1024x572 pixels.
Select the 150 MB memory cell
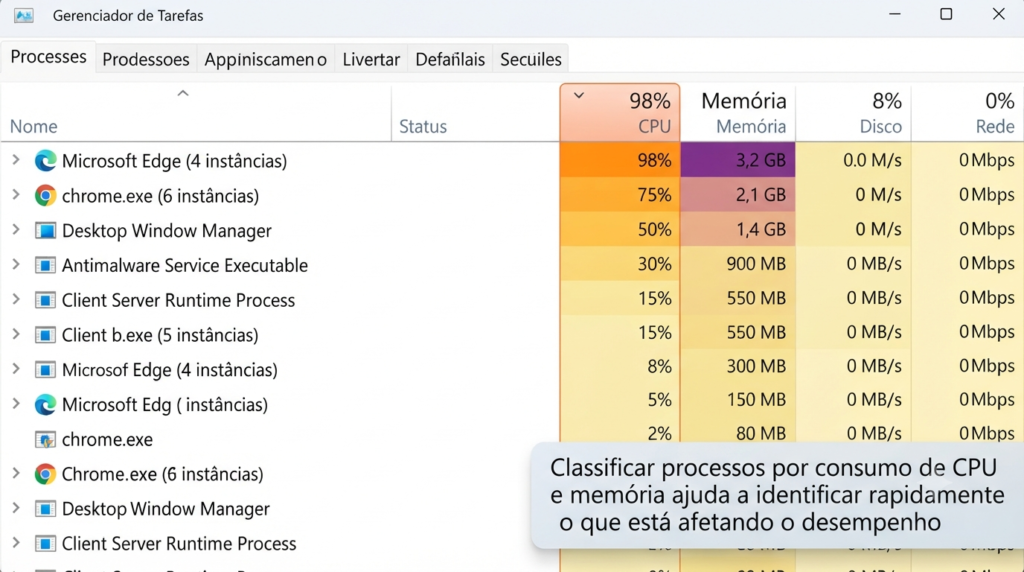pyautogui.click(x=738, y=400)
